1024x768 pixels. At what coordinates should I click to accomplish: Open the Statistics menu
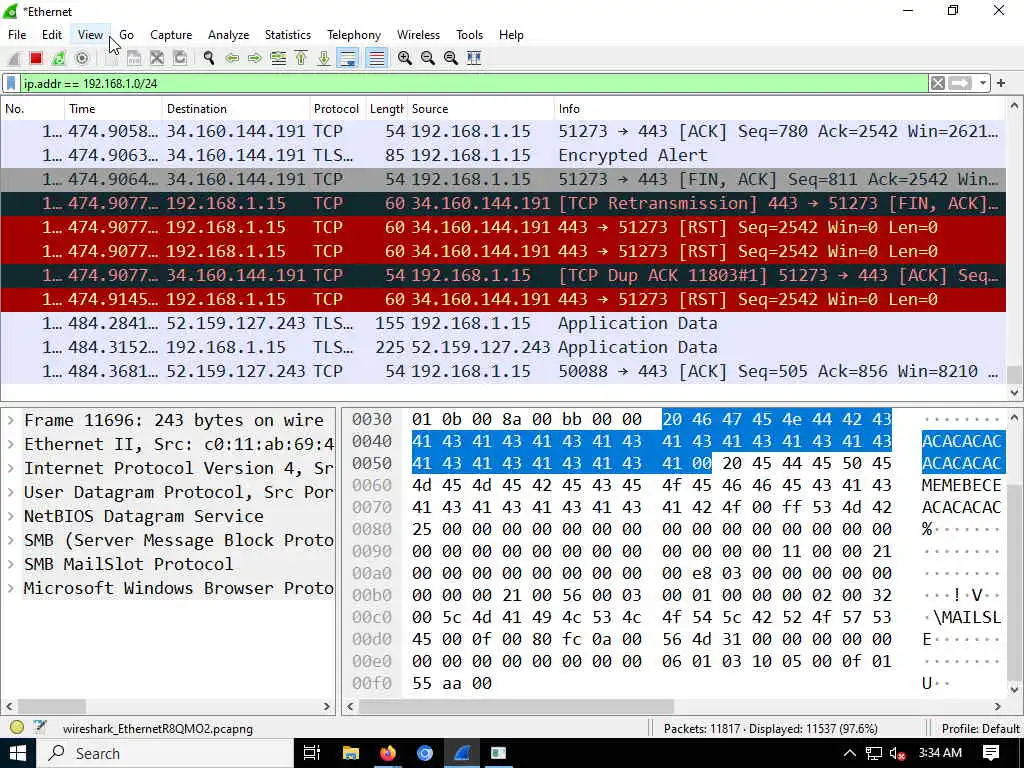coord(287,35)
